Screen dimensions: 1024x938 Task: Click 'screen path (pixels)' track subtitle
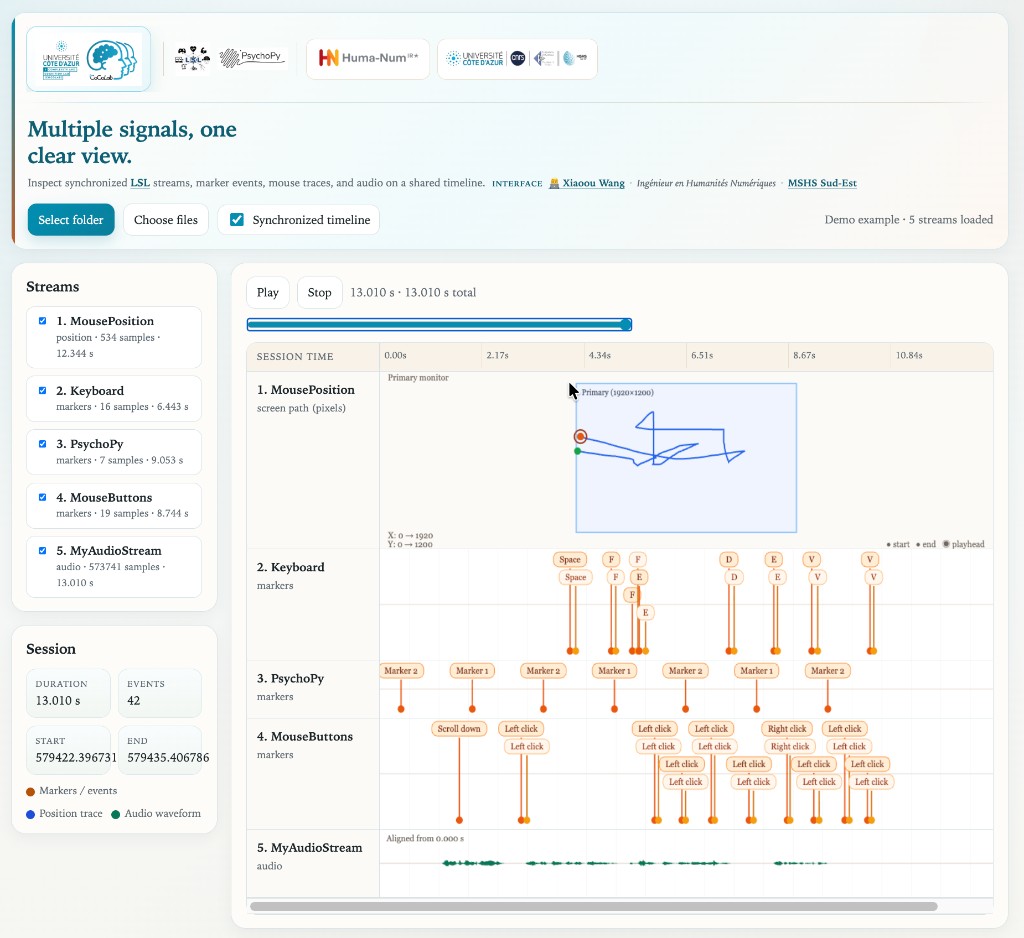[301, 408]
